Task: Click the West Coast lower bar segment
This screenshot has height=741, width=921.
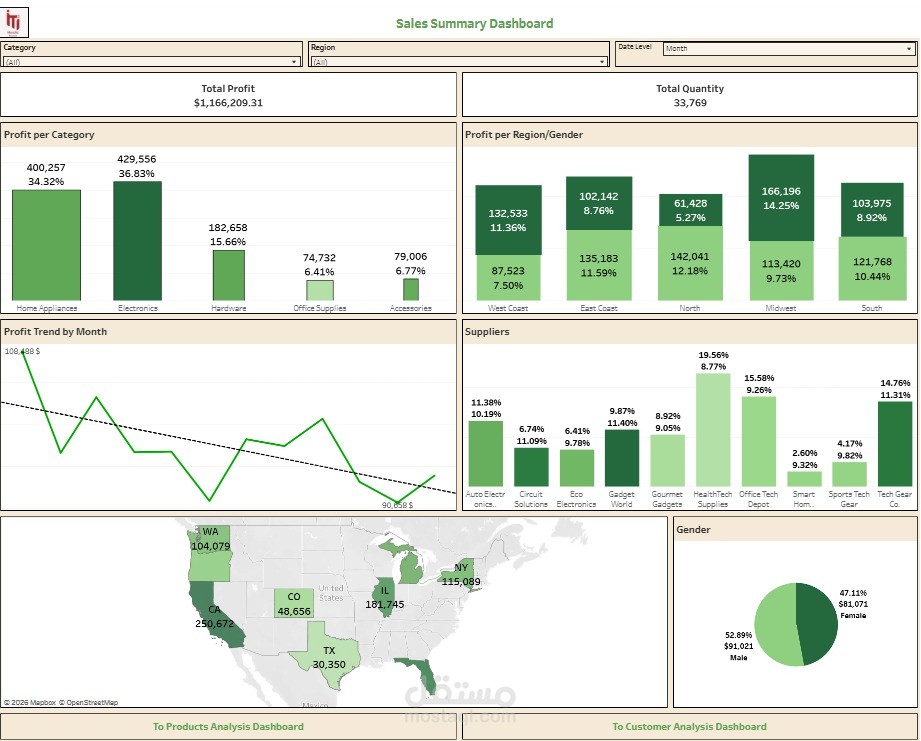Action: 509,280
